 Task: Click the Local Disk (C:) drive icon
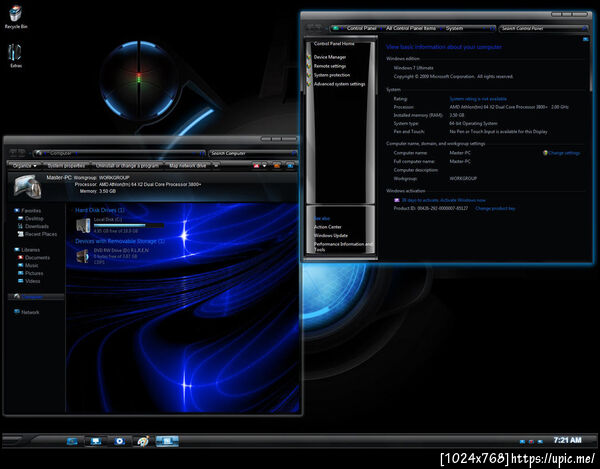(x=83, y=225)
